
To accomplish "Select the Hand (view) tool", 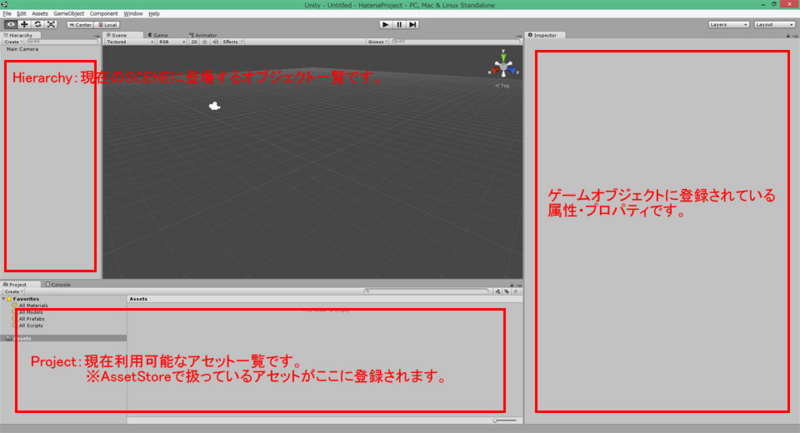I will click(11, 24).
